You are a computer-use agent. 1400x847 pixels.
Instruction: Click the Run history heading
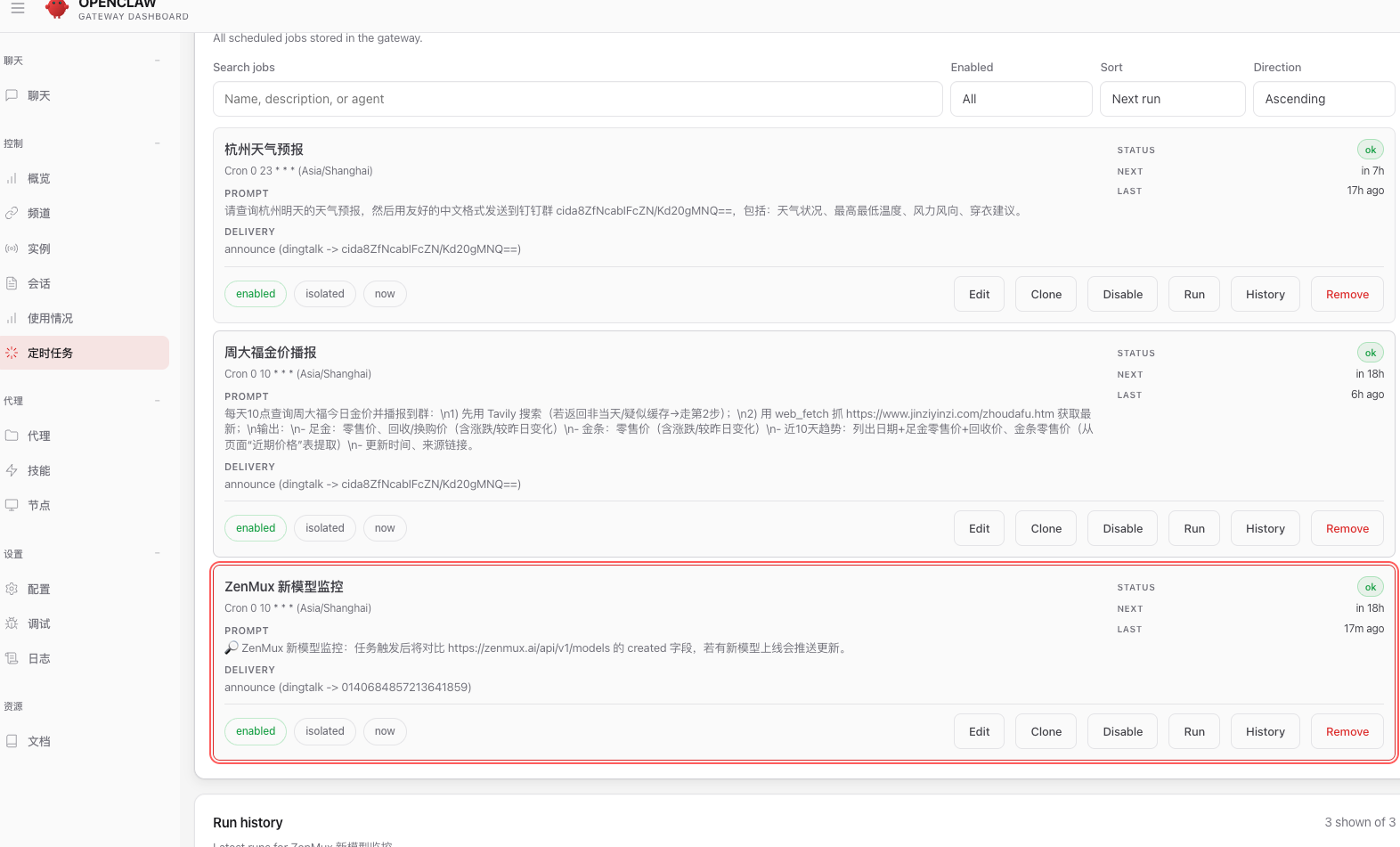point(248,823)
